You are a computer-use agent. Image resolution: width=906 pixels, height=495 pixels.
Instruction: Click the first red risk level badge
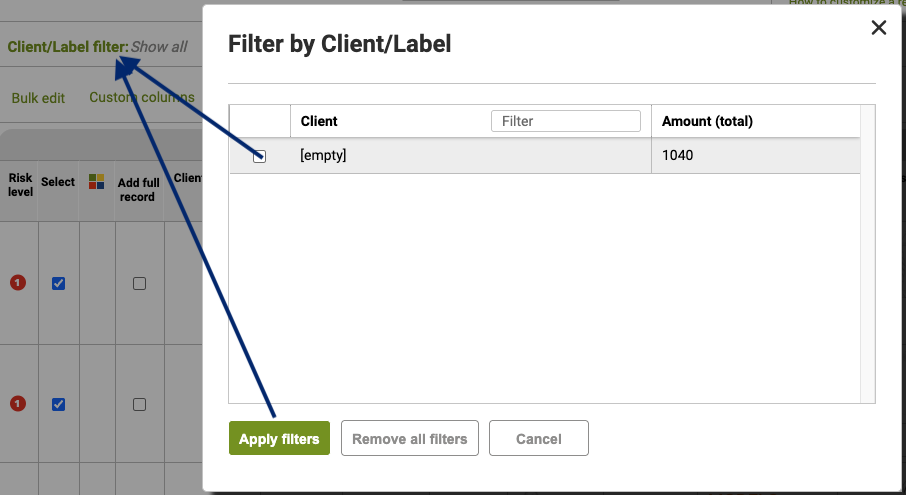pyautogui.click(x=18, y=282)
